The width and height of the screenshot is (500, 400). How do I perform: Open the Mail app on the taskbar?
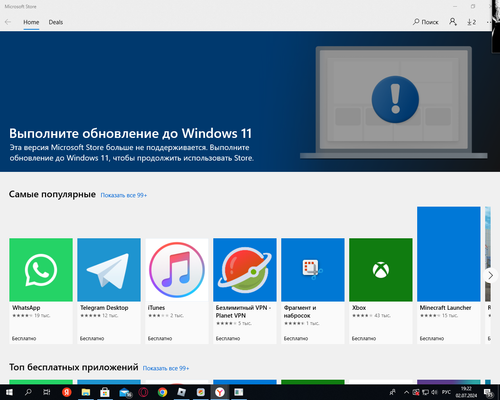pyautogui.click(x=125, y=393)
